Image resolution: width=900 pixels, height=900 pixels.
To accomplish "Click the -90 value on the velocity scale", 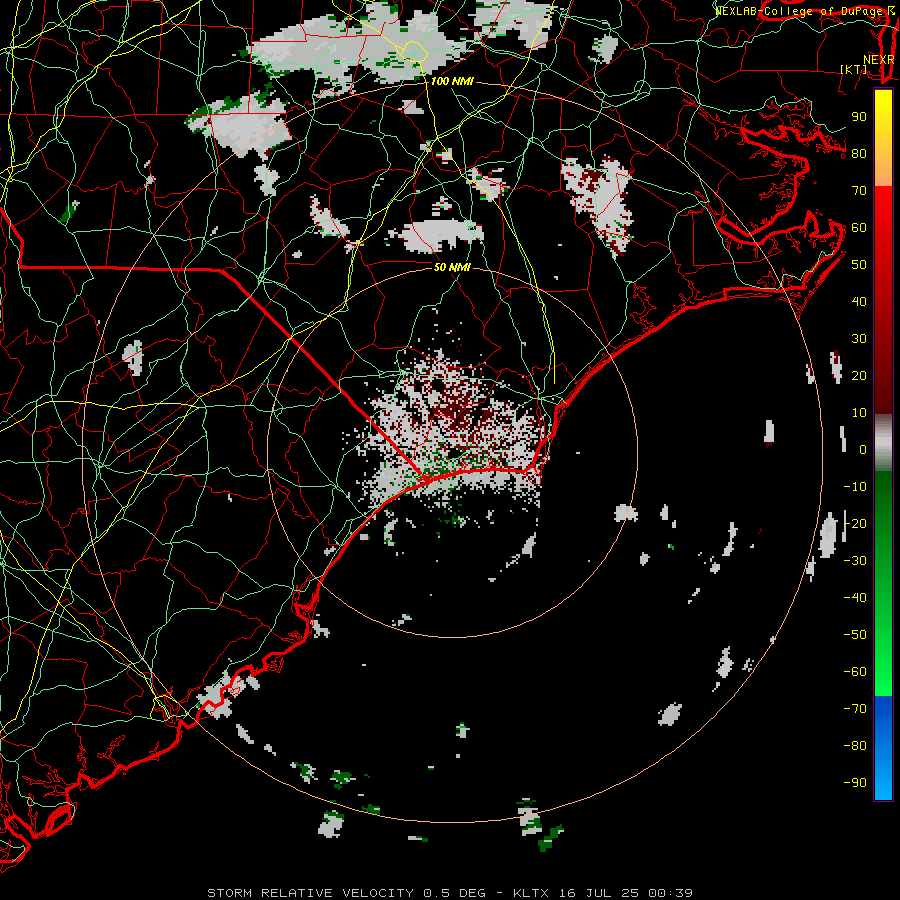I will click(855, 783).
